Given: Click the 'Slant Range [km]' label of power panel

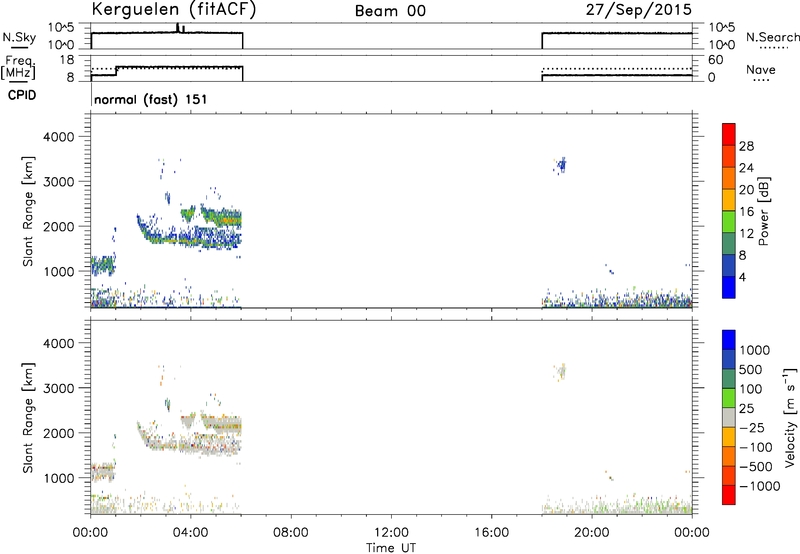Looking at the screenshot, I should click(28, 211).
